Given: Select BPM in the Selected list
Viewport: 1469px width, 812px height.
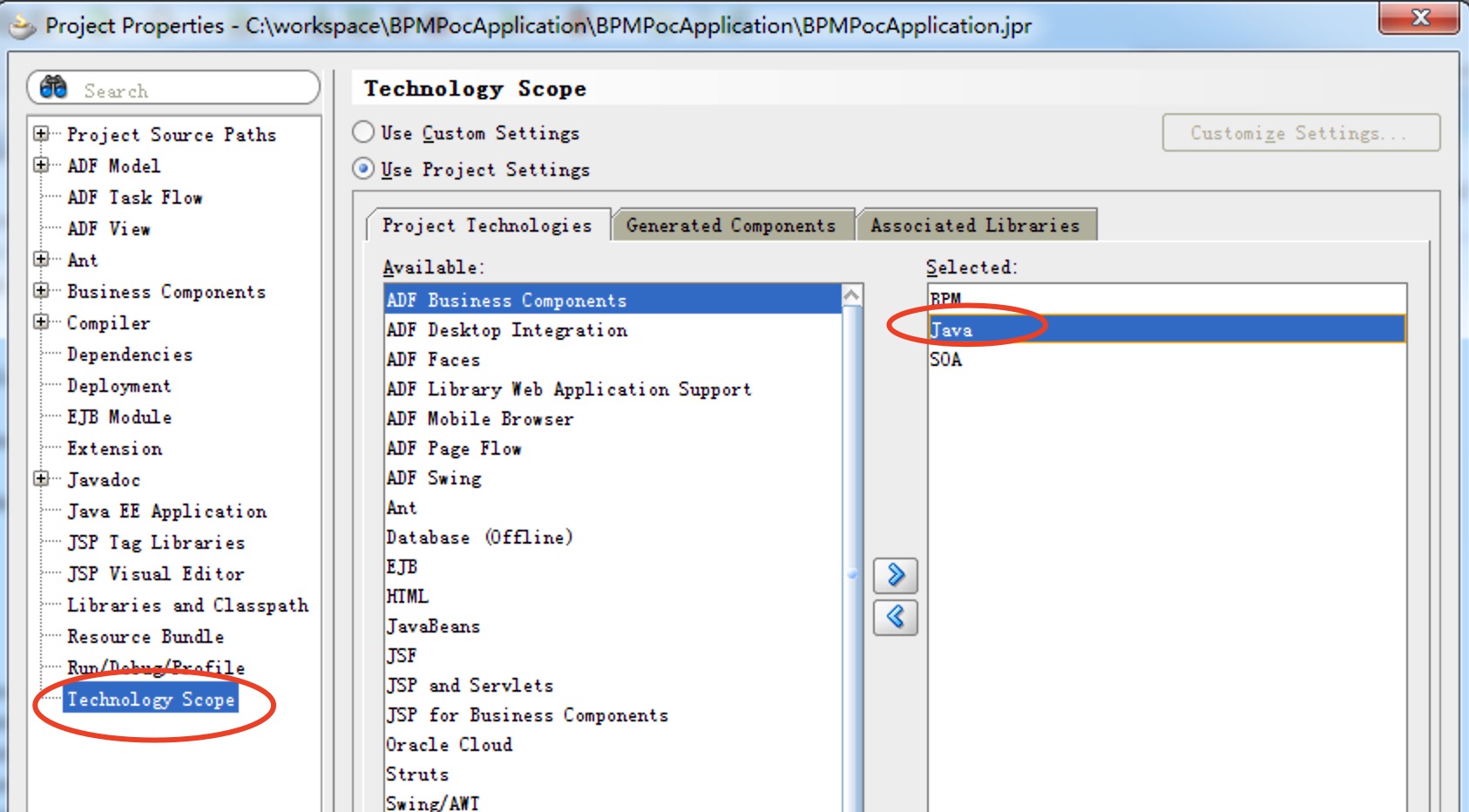Looking at the screenshot, I should (x=1167, y=299).
